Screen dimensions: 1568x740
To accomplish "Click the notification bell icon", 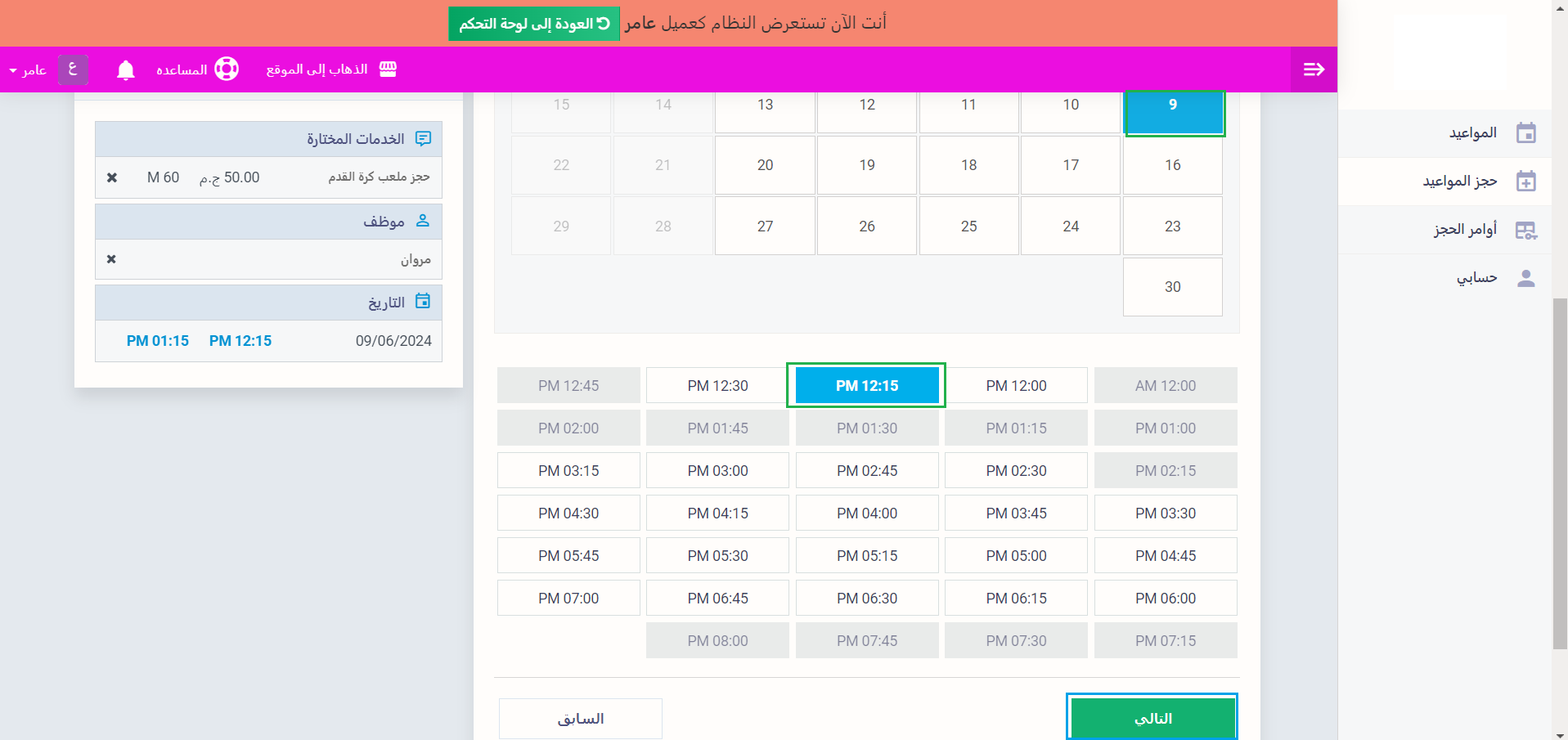I will click(125, 70).
